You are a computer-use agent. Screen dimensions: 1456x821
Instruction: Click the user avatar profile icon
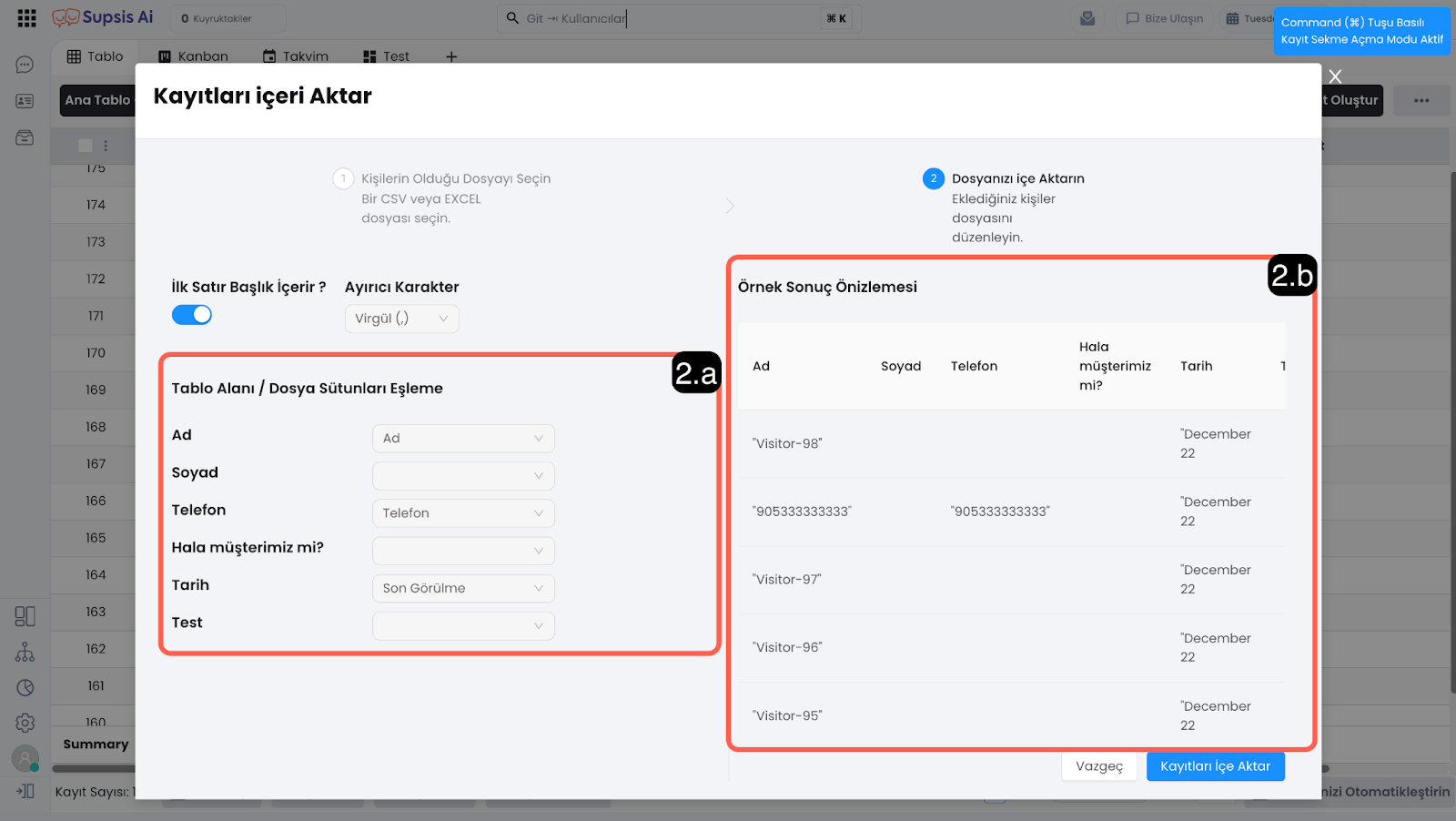(25, 758)
